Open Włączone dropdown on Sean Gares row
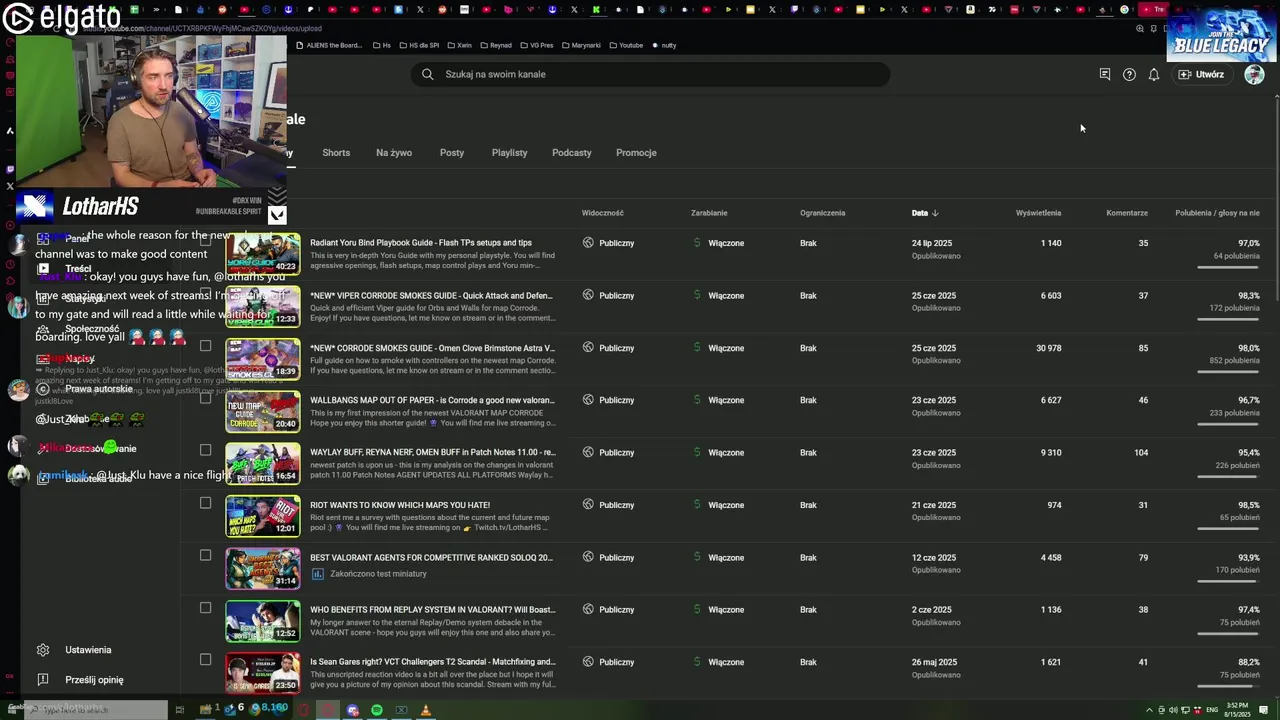1280x720 pixels. tap(726, 662)
